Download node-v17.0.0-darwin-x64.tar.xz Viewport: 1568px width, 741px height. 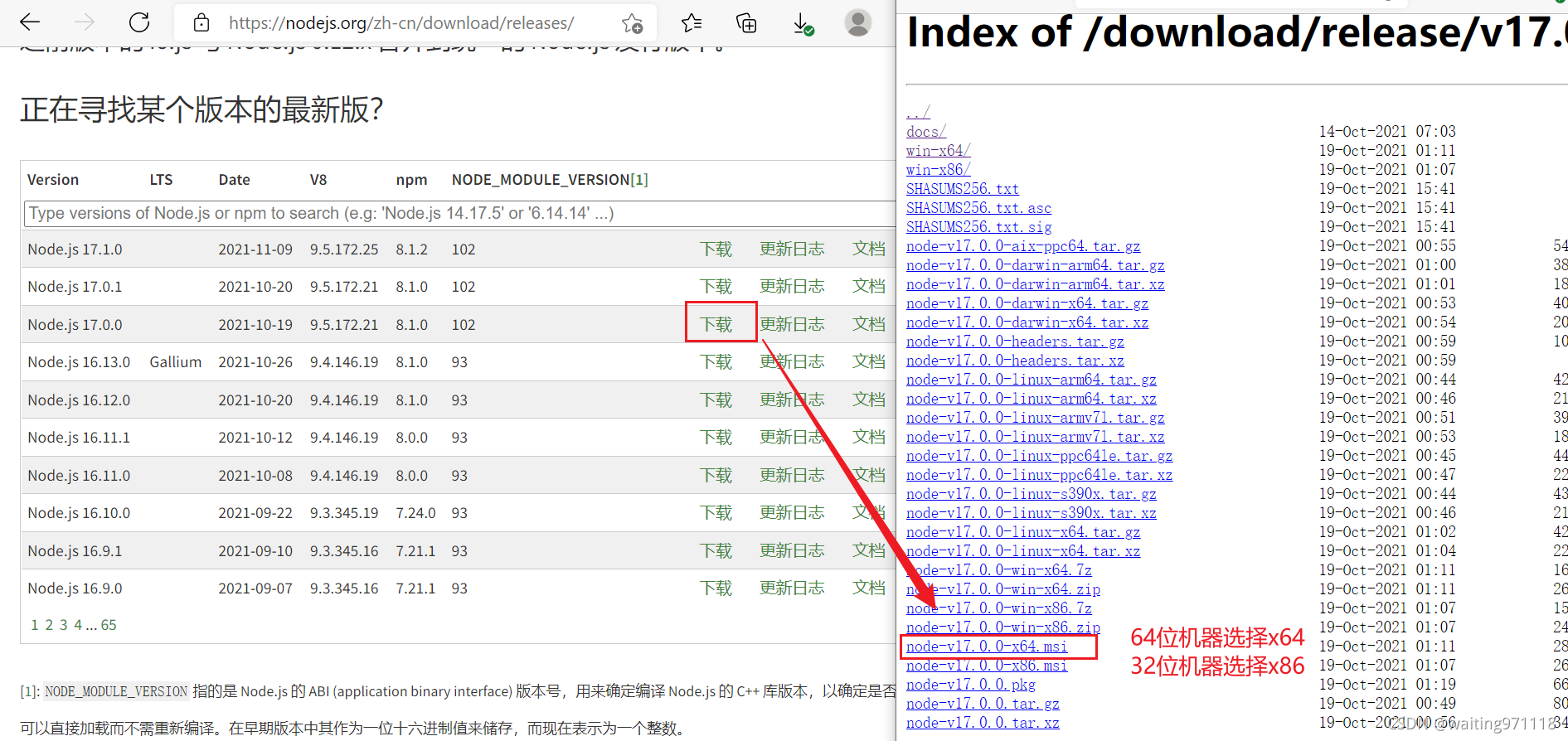(1027, 322)
